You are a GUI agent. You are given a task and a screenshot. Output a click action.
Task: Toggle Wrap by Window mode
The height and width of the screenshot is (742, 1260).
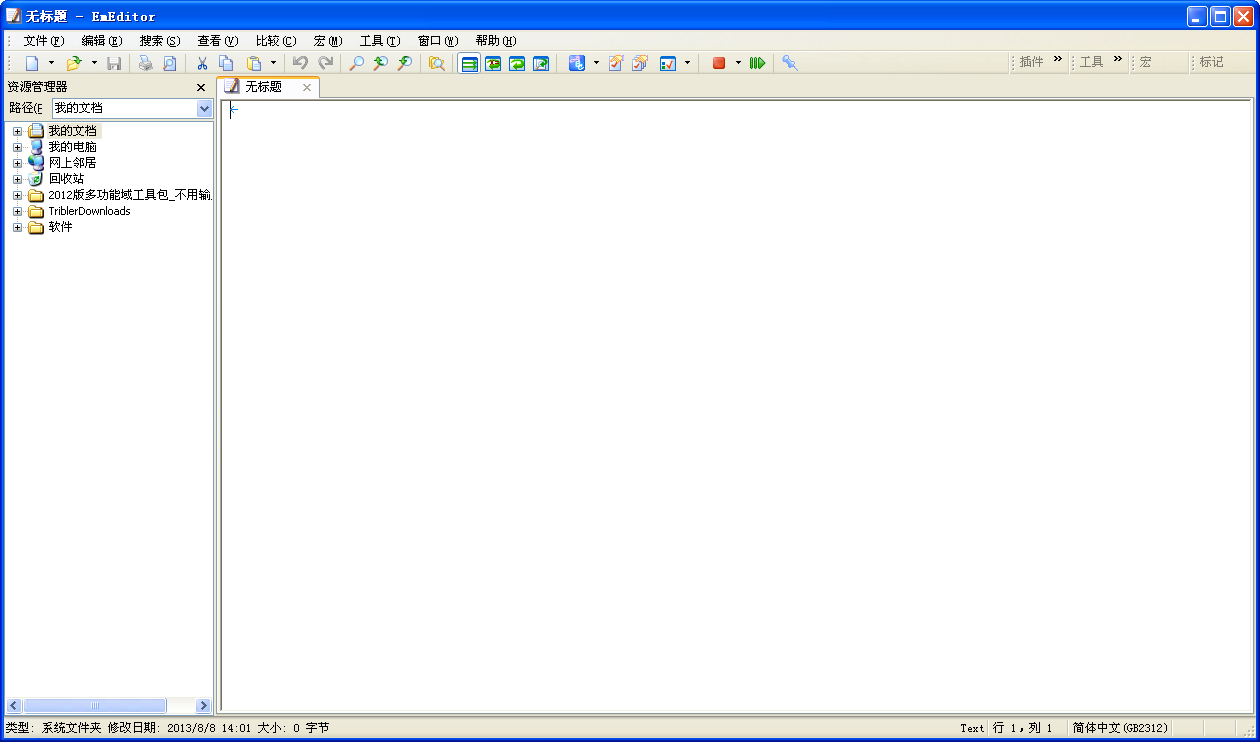[x=517, y=63]
